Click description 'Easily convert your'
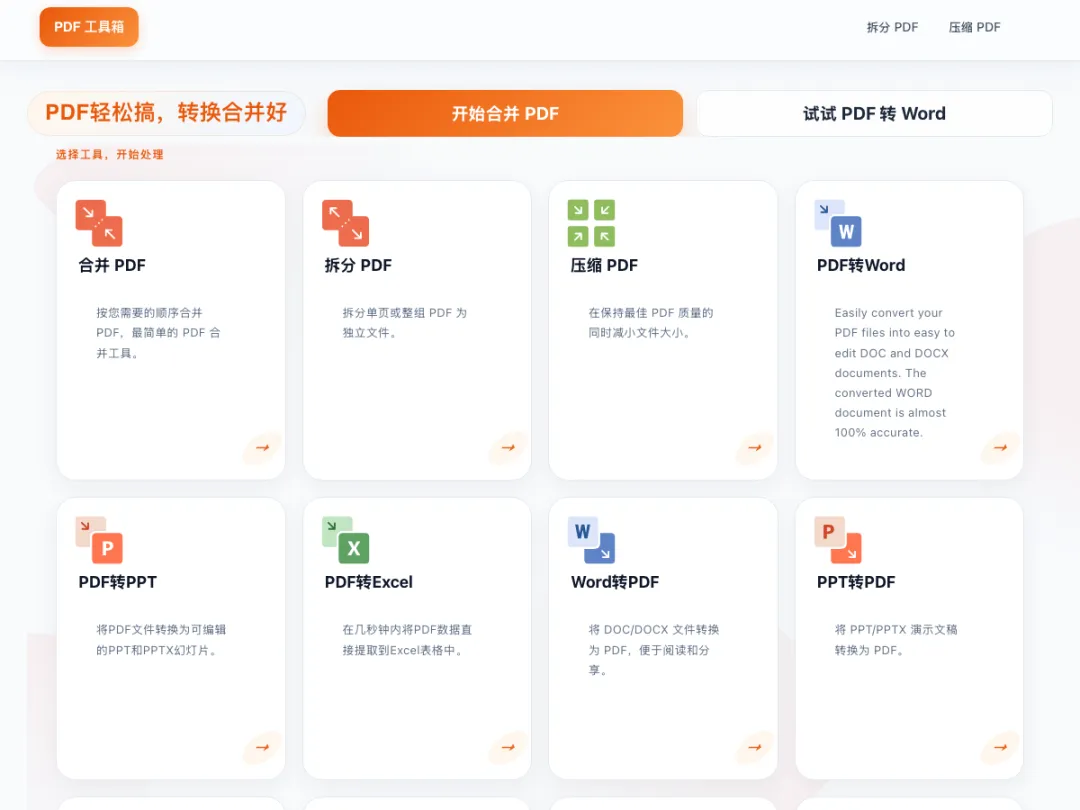Viewport: 1080px width, 810px height. (889, 313)
